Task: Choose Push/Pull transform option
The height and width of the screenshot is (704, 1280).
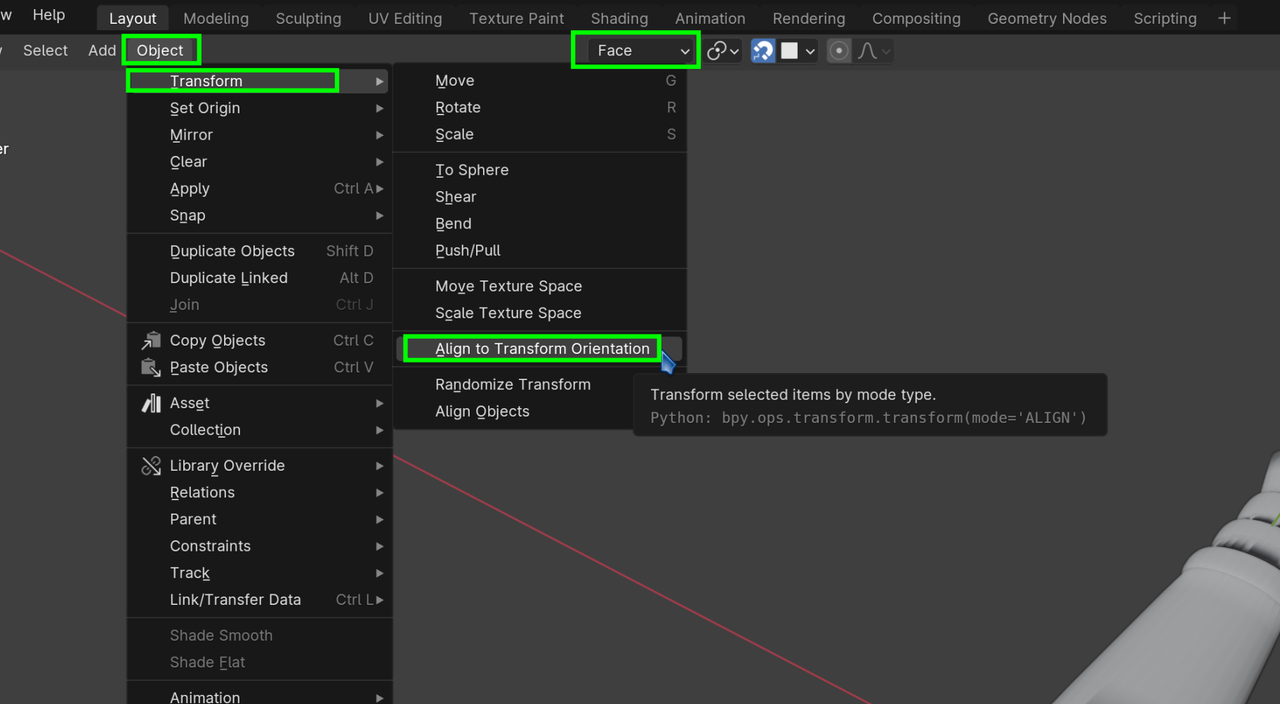Action: point(540,251)
